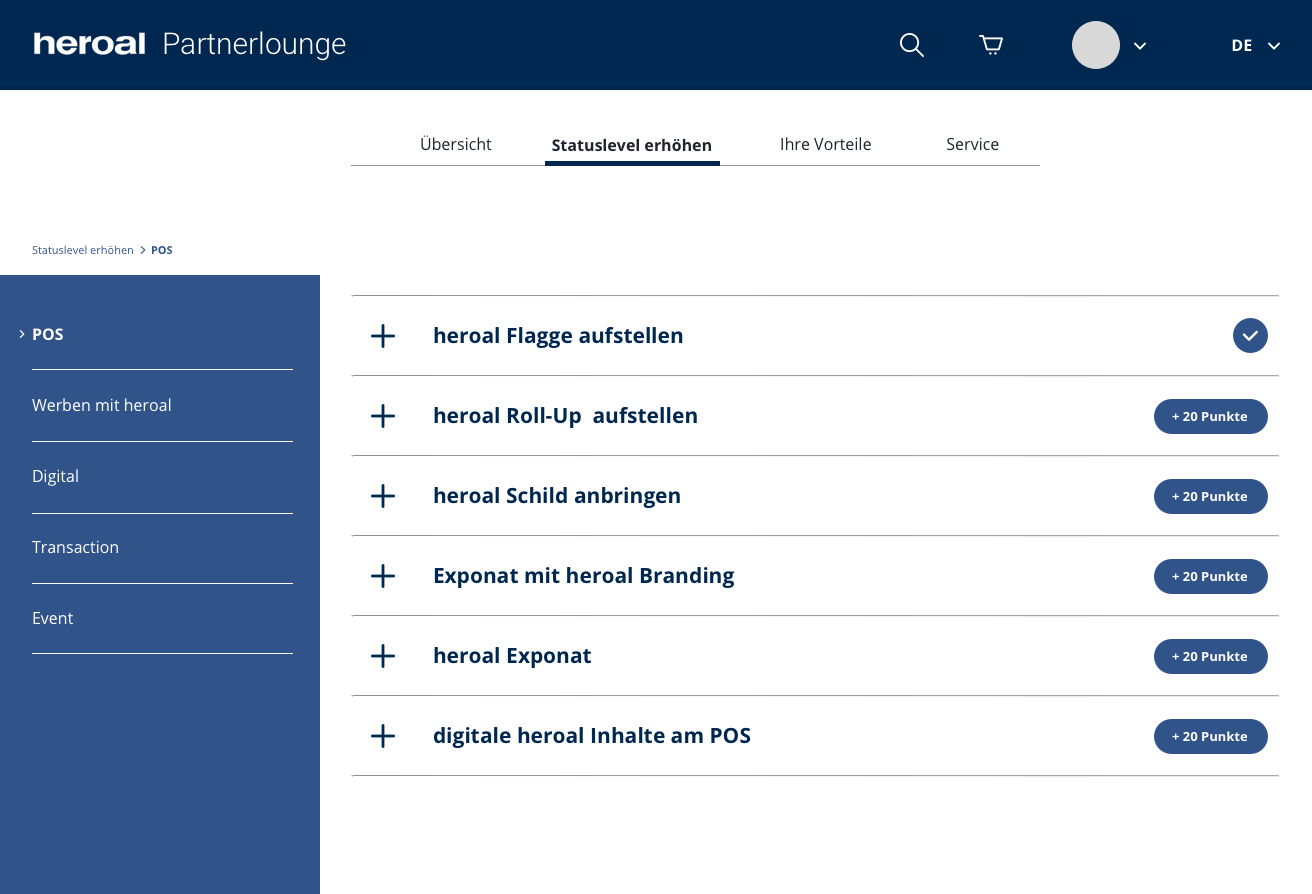Click the POS breadcrumb entry
This screenshot has height=894, width=1312.
tap(162, 250)
